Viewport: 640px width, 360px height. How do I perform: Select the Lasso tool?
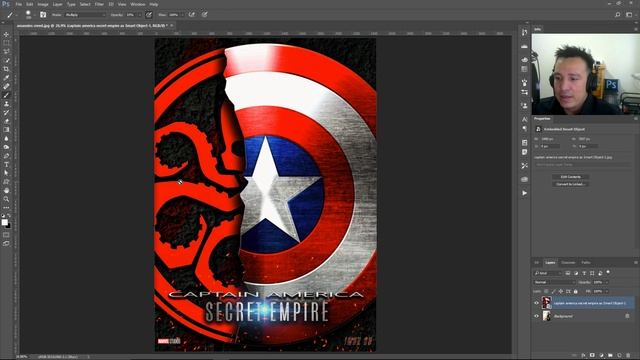tap(6, 51)
